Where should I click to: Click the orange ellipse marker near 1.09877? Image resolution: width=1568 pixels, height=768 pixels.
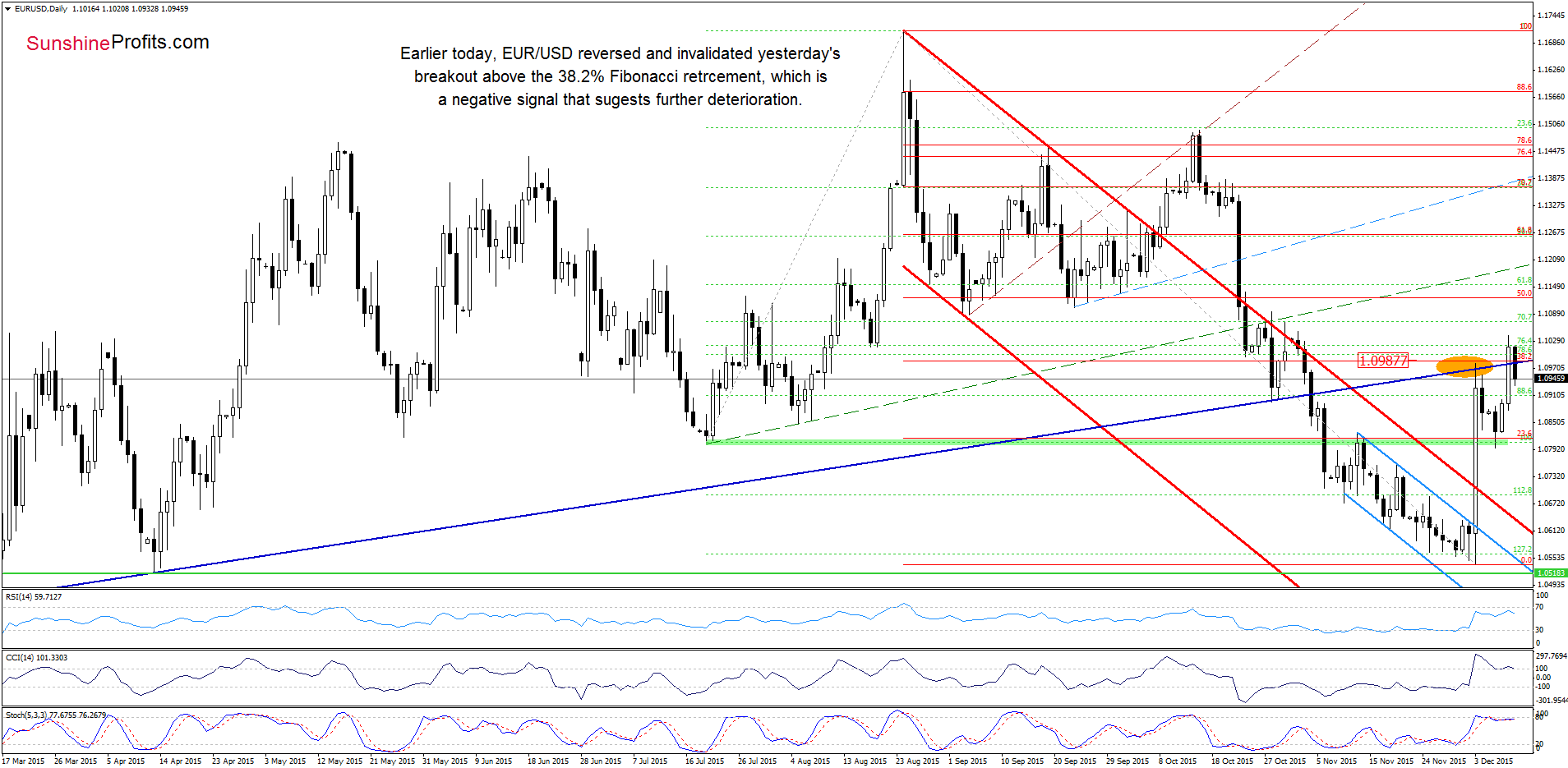pyautogui.click(x=1464, y=366)
